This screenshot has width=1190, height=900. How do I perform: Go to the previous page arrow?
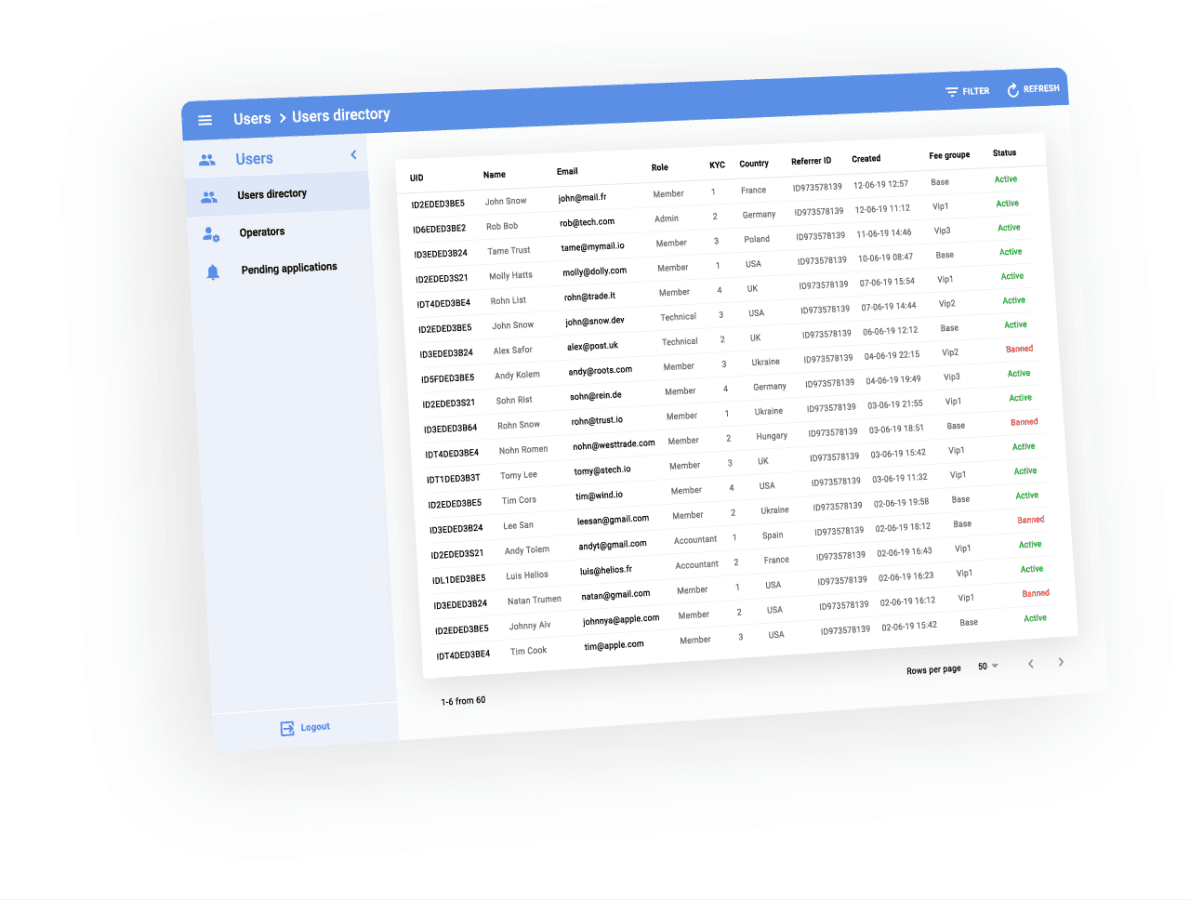click(x=1031, y=664)
